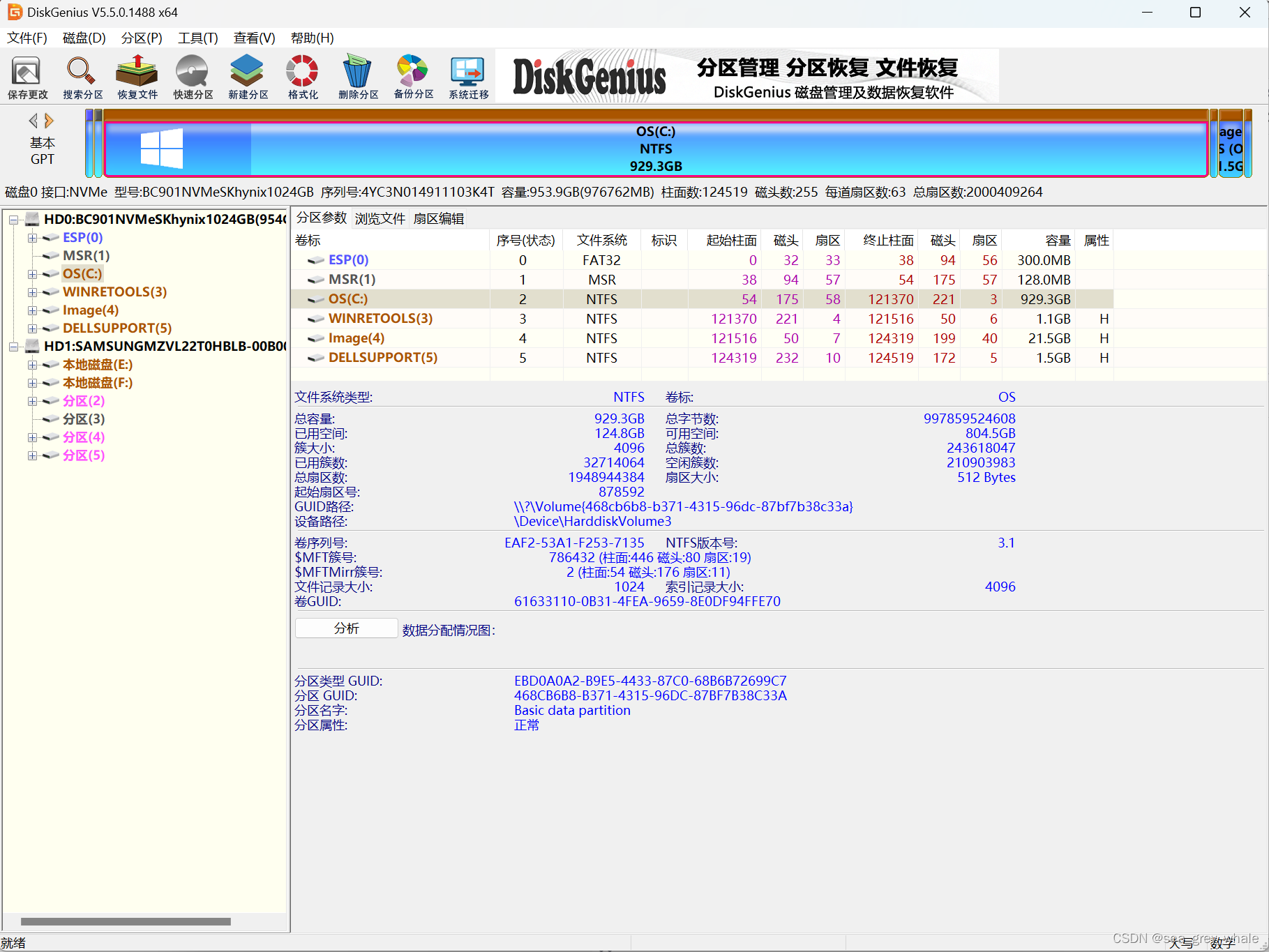Click the horizontal scrollbar below the tree

pyautogui.click(x=126, y=921)
